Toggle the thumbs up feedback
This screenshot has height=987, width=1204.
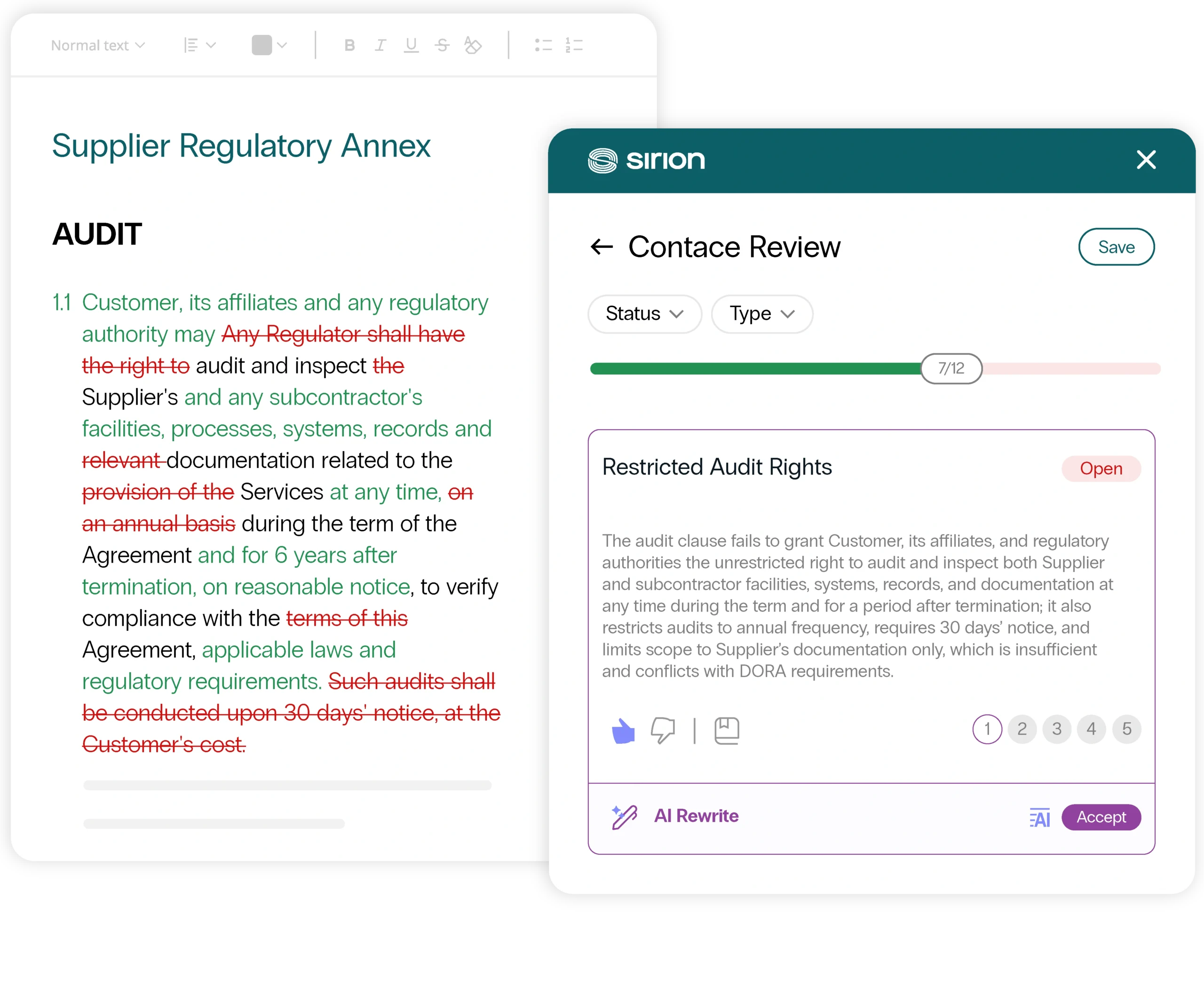tap(623, 731)
